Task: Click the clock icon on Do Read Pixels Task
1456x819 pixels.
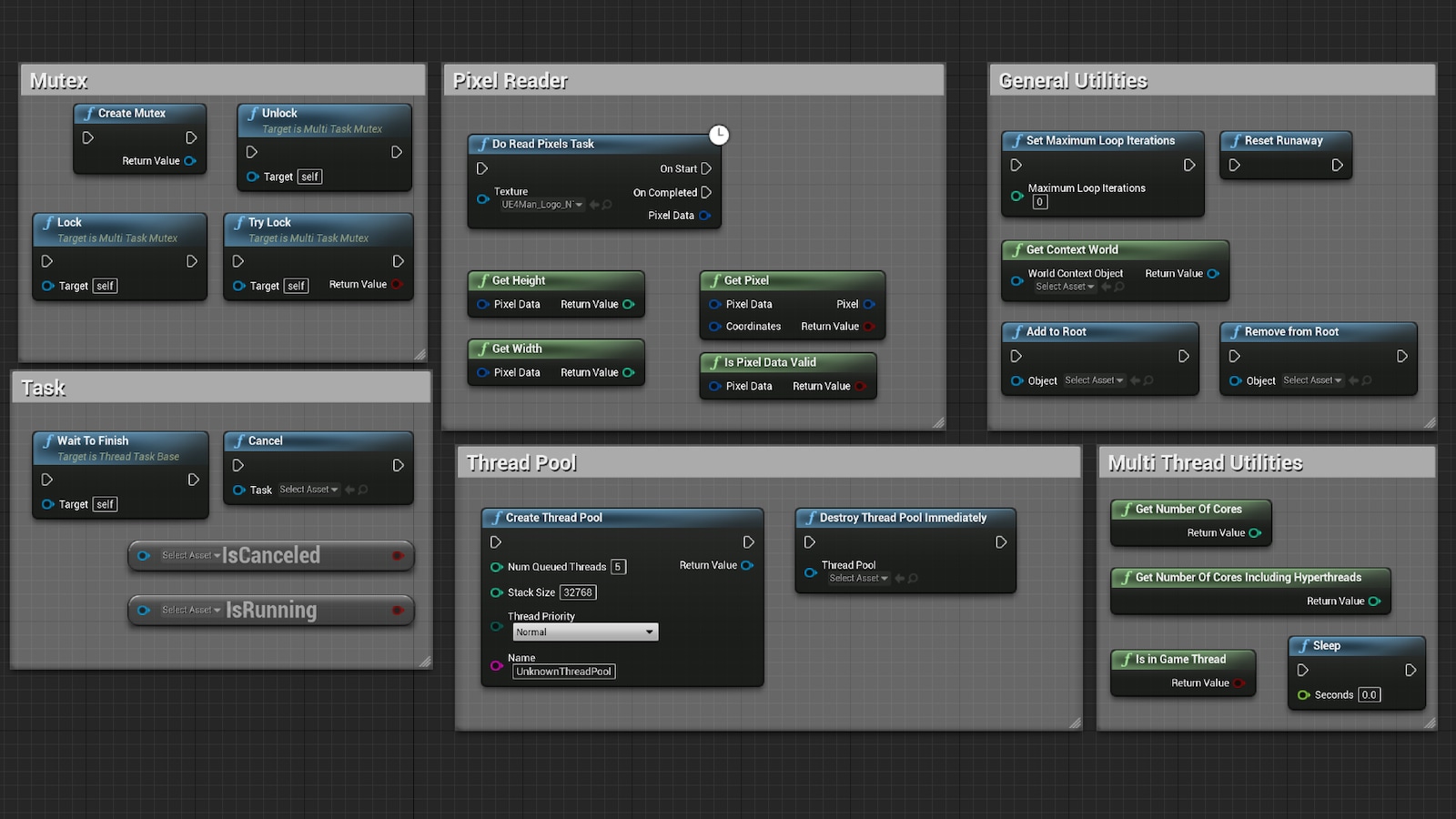Action: pos(719,134)
